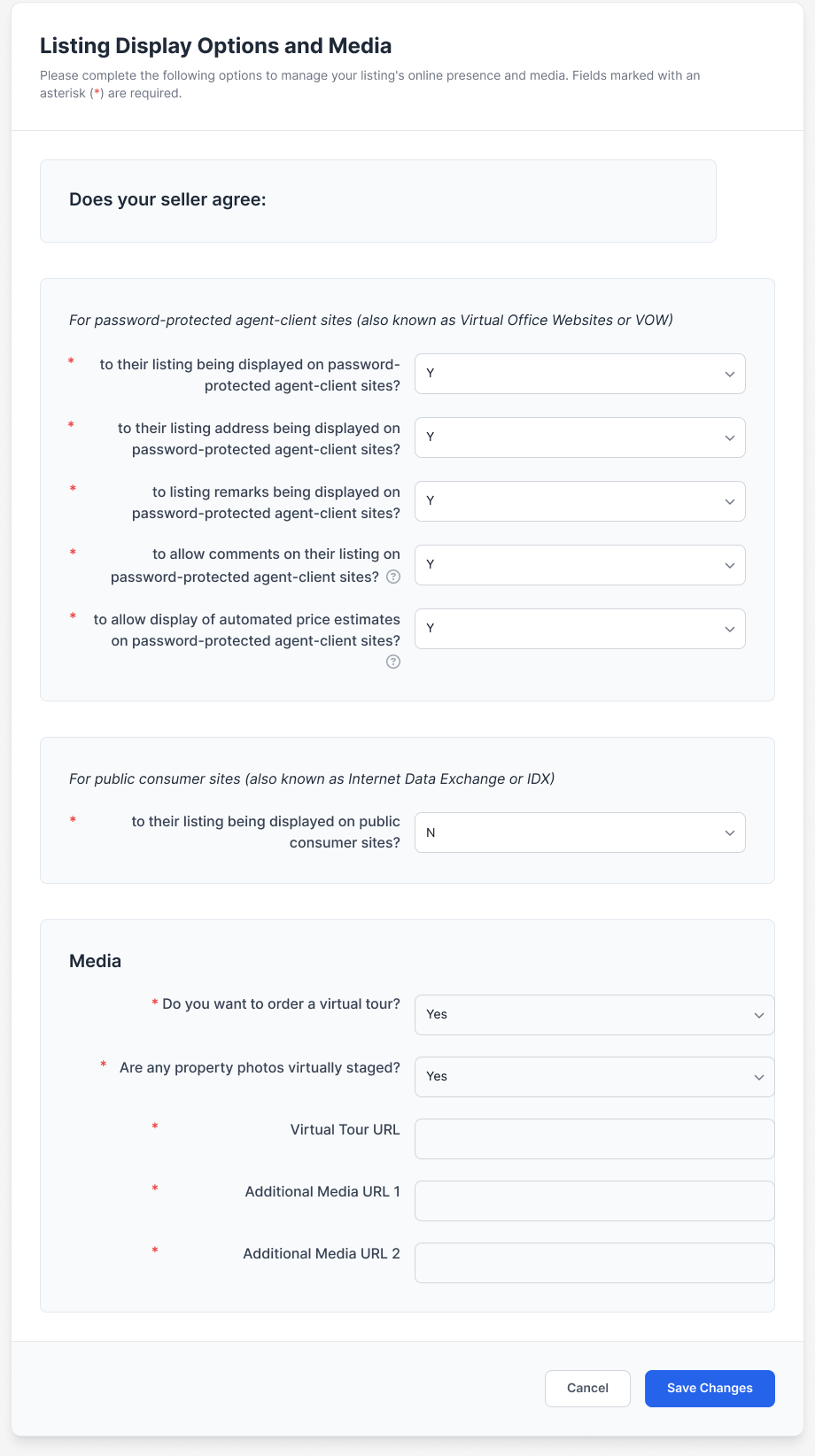This screenshot has width=815, height=1456.
Task: Expand the virtually staged photos dropdown
Action: click(594, 1077)
